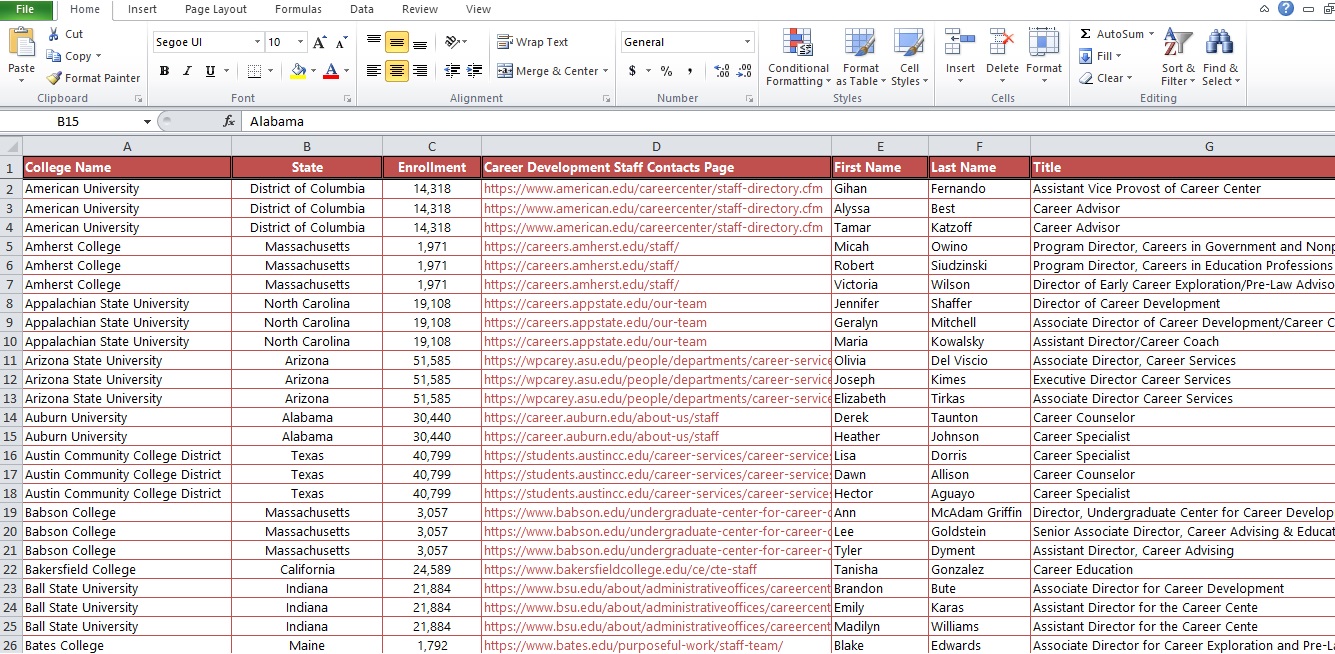
Task: Click the Wrap Text button
Action: (533, 42)
